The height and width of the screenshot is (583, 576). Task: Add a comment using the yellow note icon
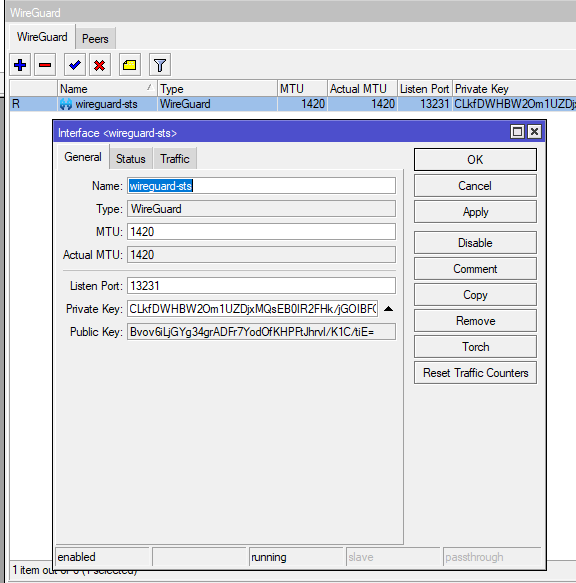(x=129, y=65)
